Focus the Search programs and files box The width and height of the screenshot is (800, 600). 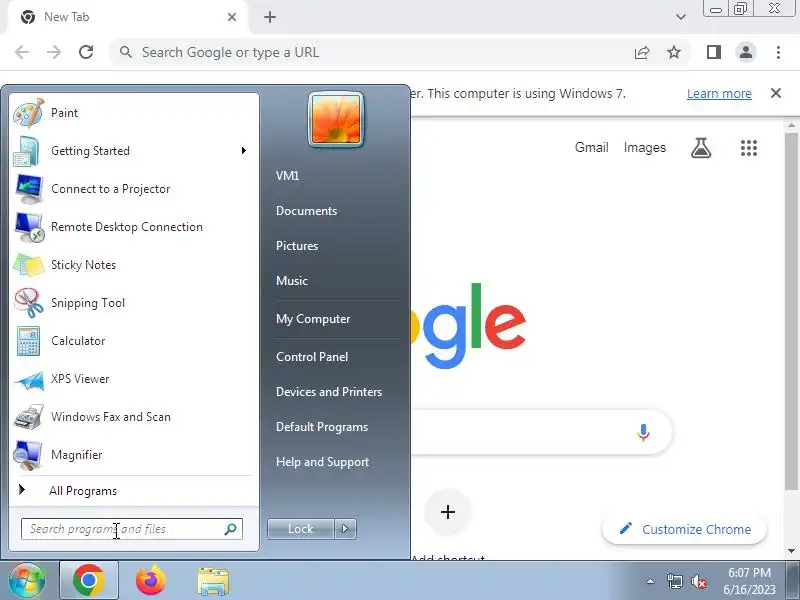pyautogui.click(x=132, y=529)
